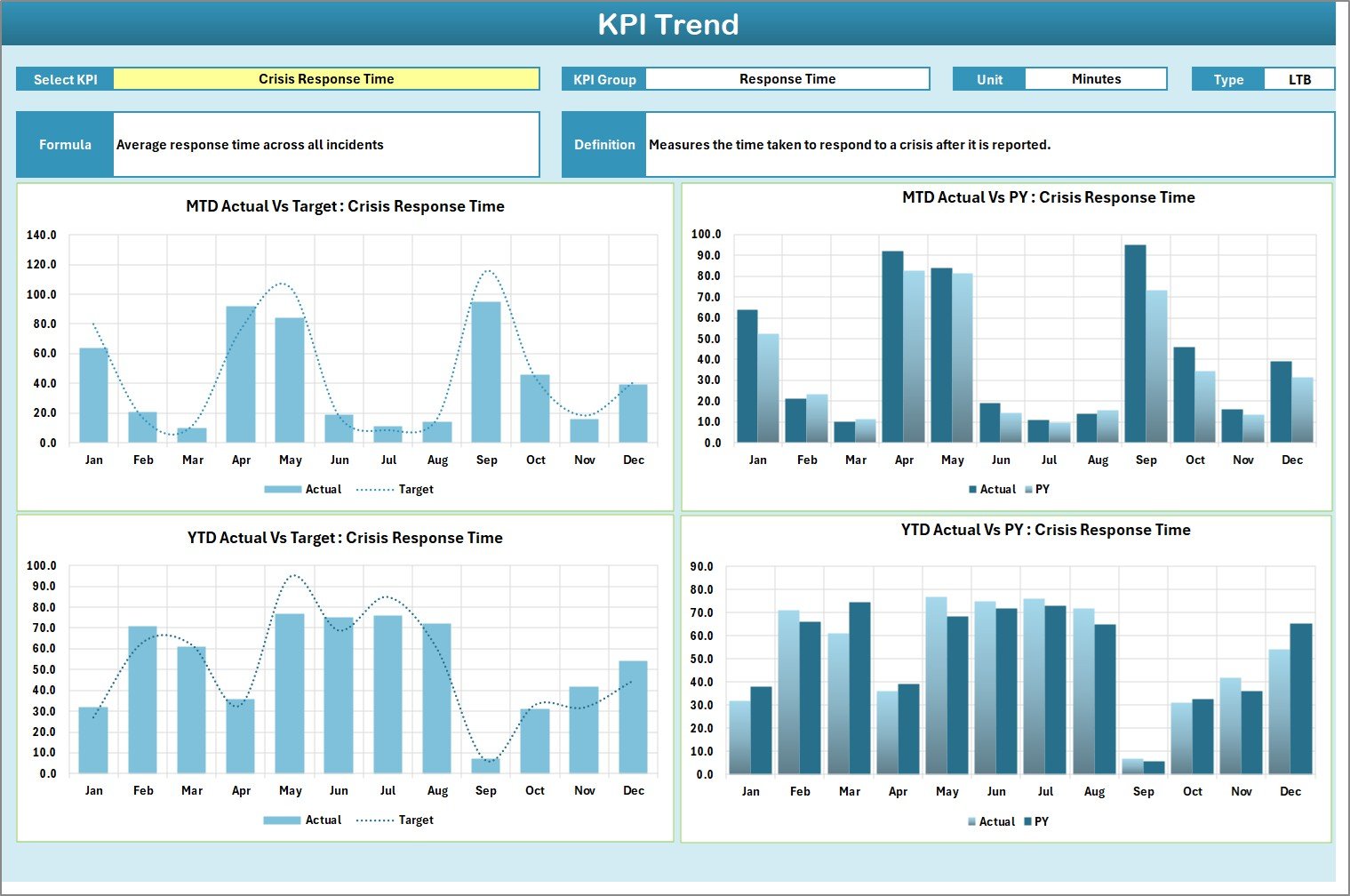Image resolution: width=1350 pixels, height=896 pixels.
Task: Click PY legend marker in YTD PY chart
Action: click(x=1027, y=822)
